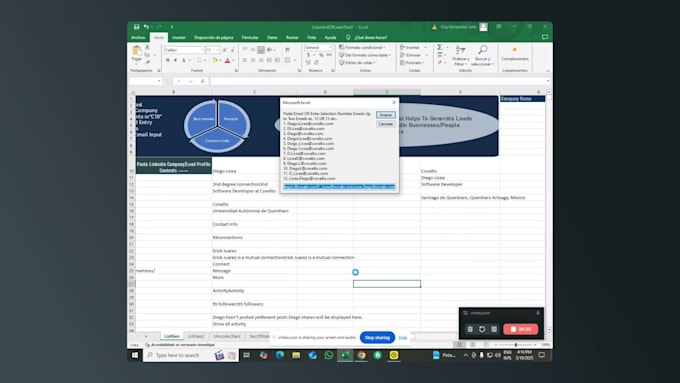Open Microsoft Edge from the taskbar
680x383 pixels.
click(x=280, y=355)
